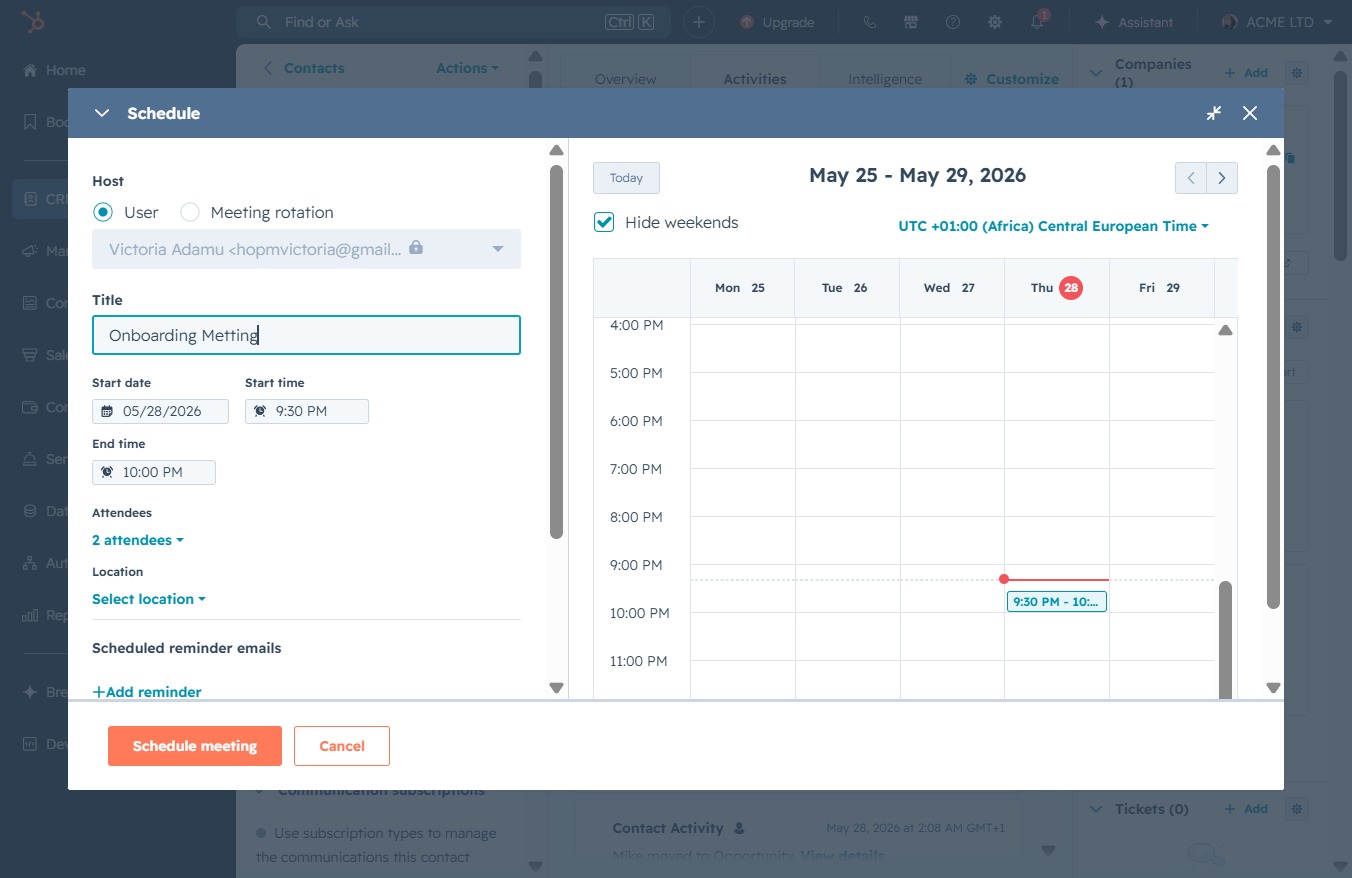Uncheck the Hide weekends checkbox
1352x878 pixels.
[604, 222]
